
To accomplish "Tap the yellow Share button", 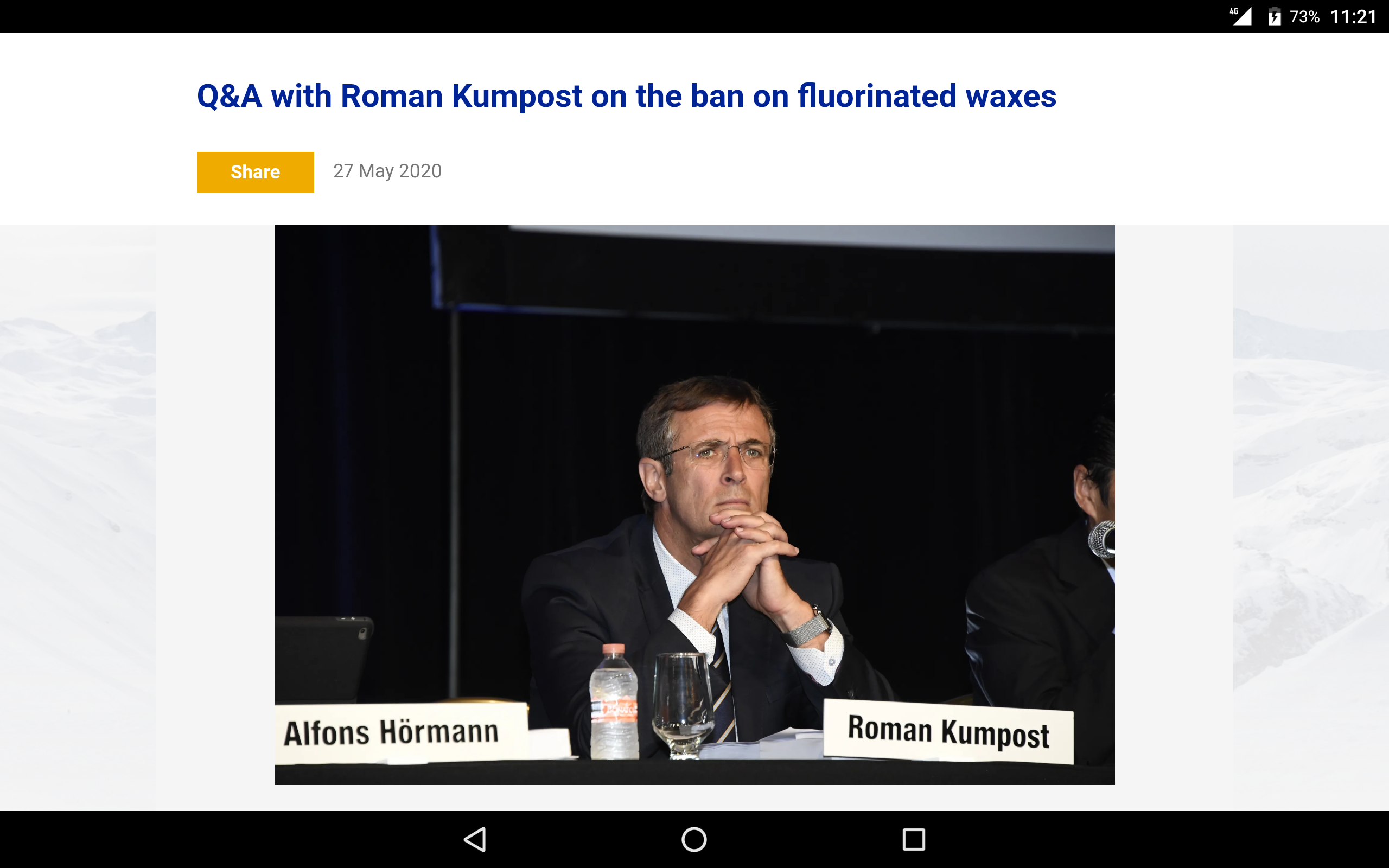I will click(255, 171).
